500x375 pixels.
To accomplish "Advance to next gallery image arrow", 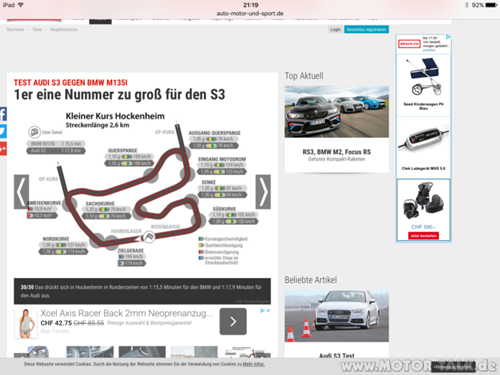I will 263,192.
